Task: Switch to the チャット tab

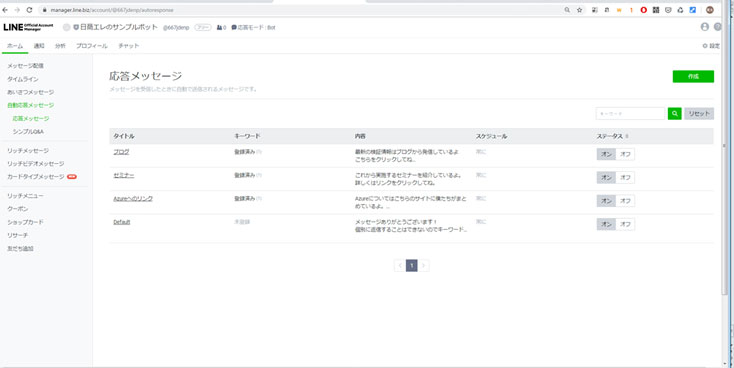Action: click(x=129, y=46)
